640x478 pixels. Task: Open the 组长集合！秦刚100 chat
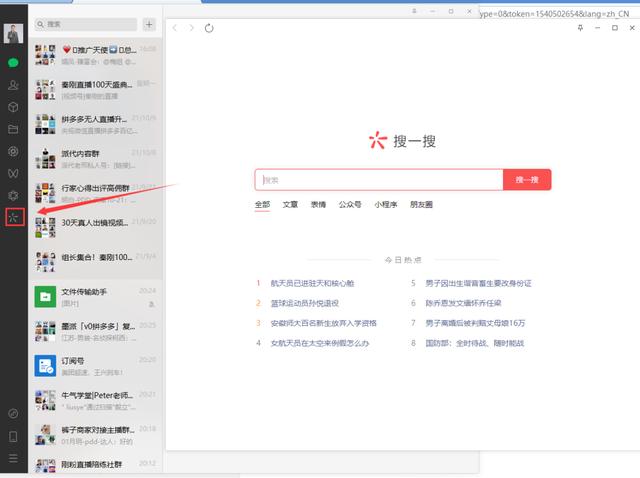click(x=96, y=262)
